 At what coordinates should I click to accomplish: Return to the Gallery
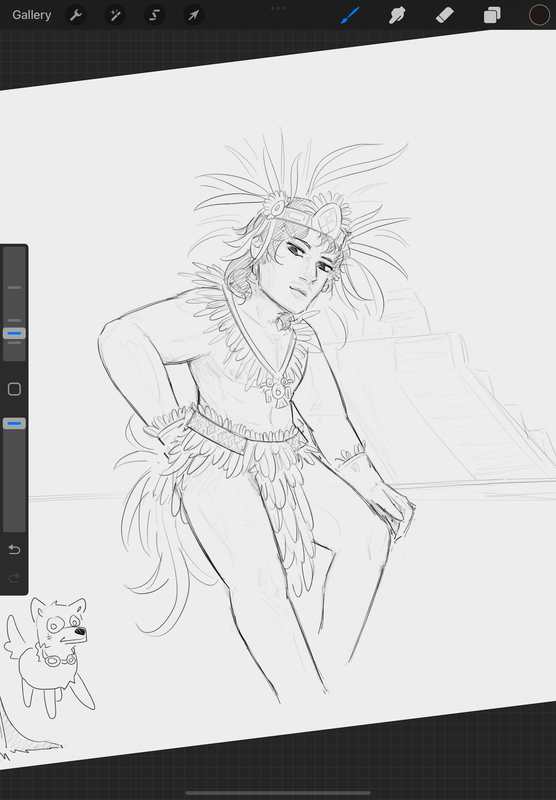pos(32,15)
